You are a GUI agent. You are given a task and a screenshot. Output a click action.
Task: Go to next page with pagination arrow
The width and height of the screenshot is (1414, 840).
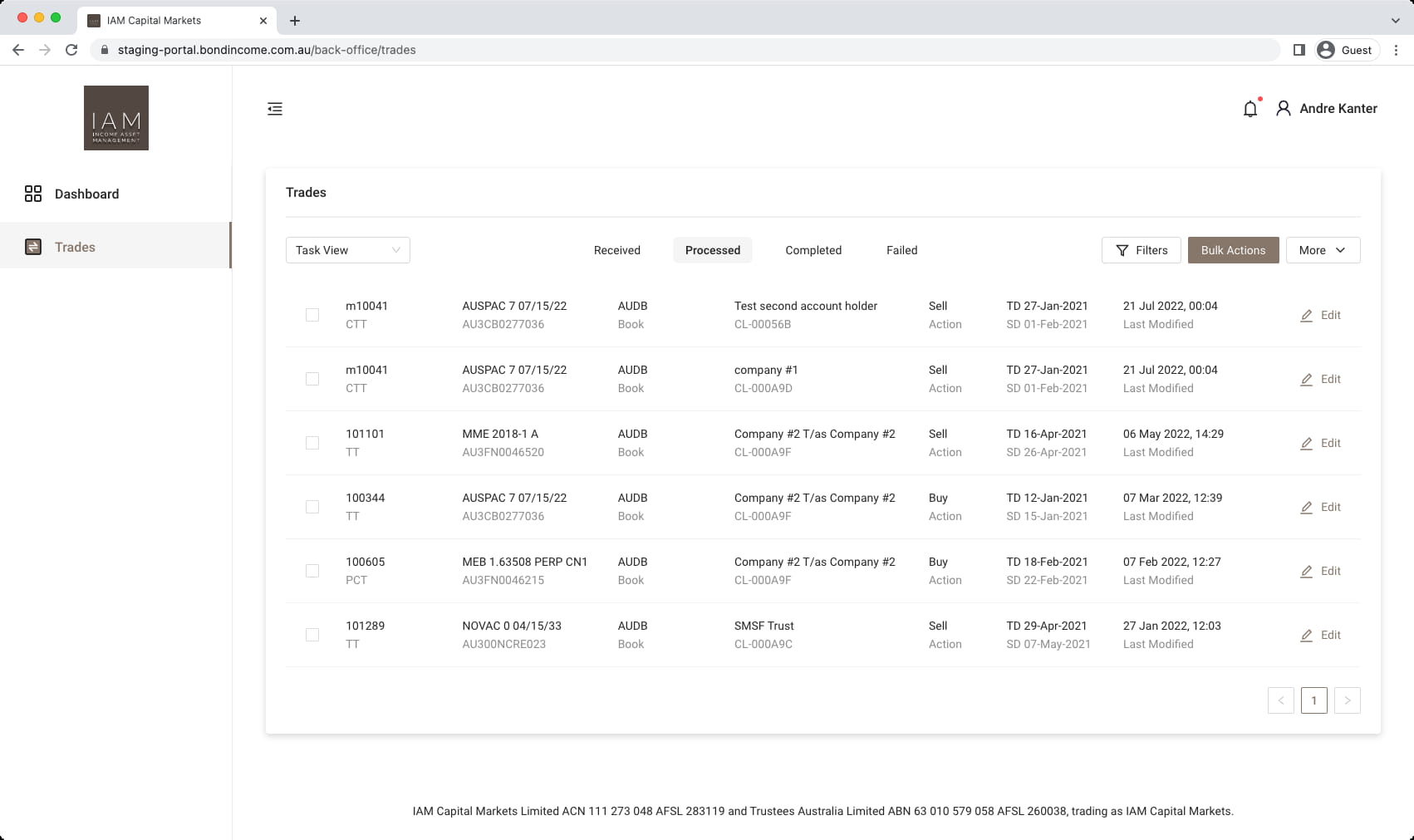point(1347,700)
